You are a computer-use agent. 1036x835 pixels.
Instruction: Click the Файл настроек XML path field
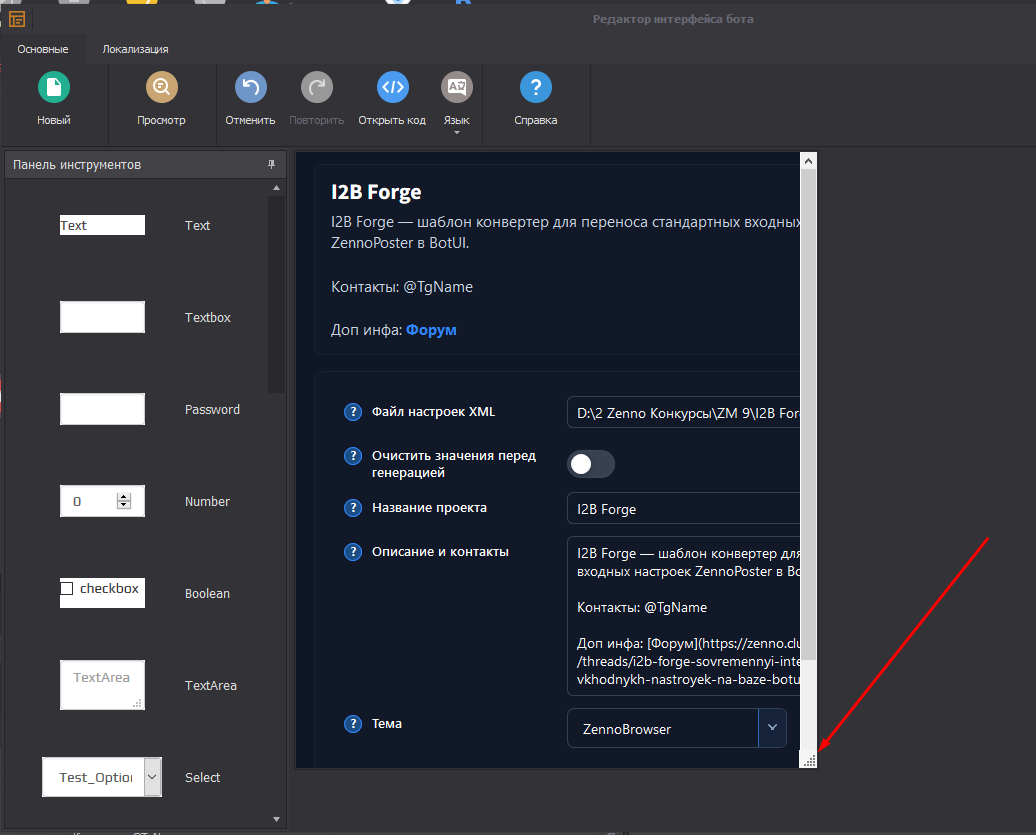click(683, 412)
